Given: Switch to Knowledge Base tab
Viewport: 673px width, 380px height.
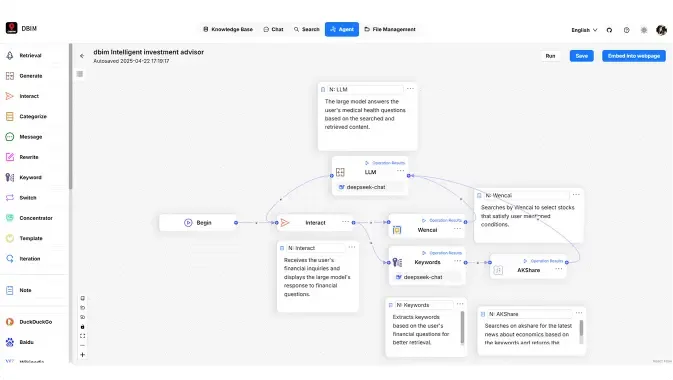Looking at the screenshot, I should [x=227, y=29].
